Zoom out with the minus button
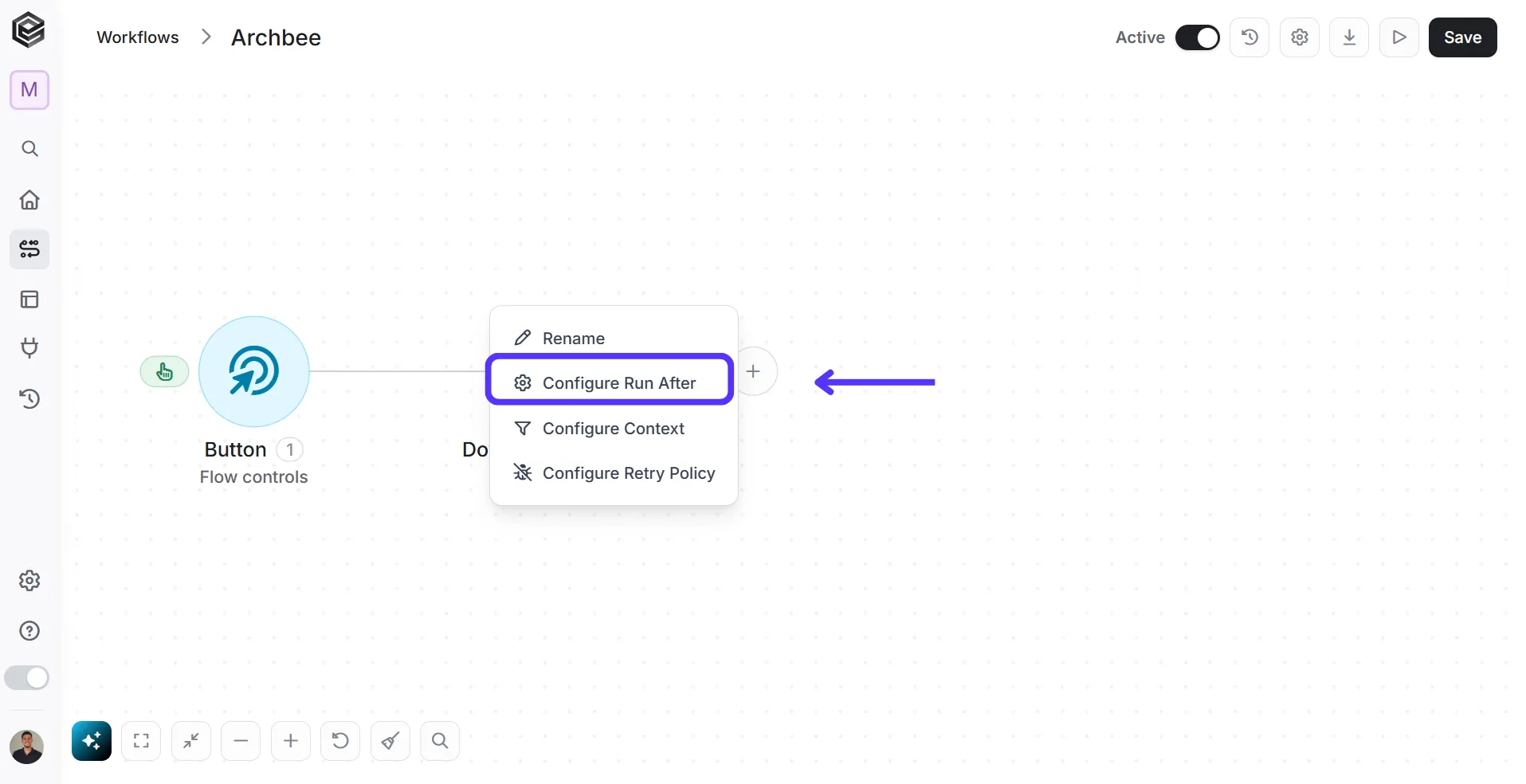 (241, 741)
